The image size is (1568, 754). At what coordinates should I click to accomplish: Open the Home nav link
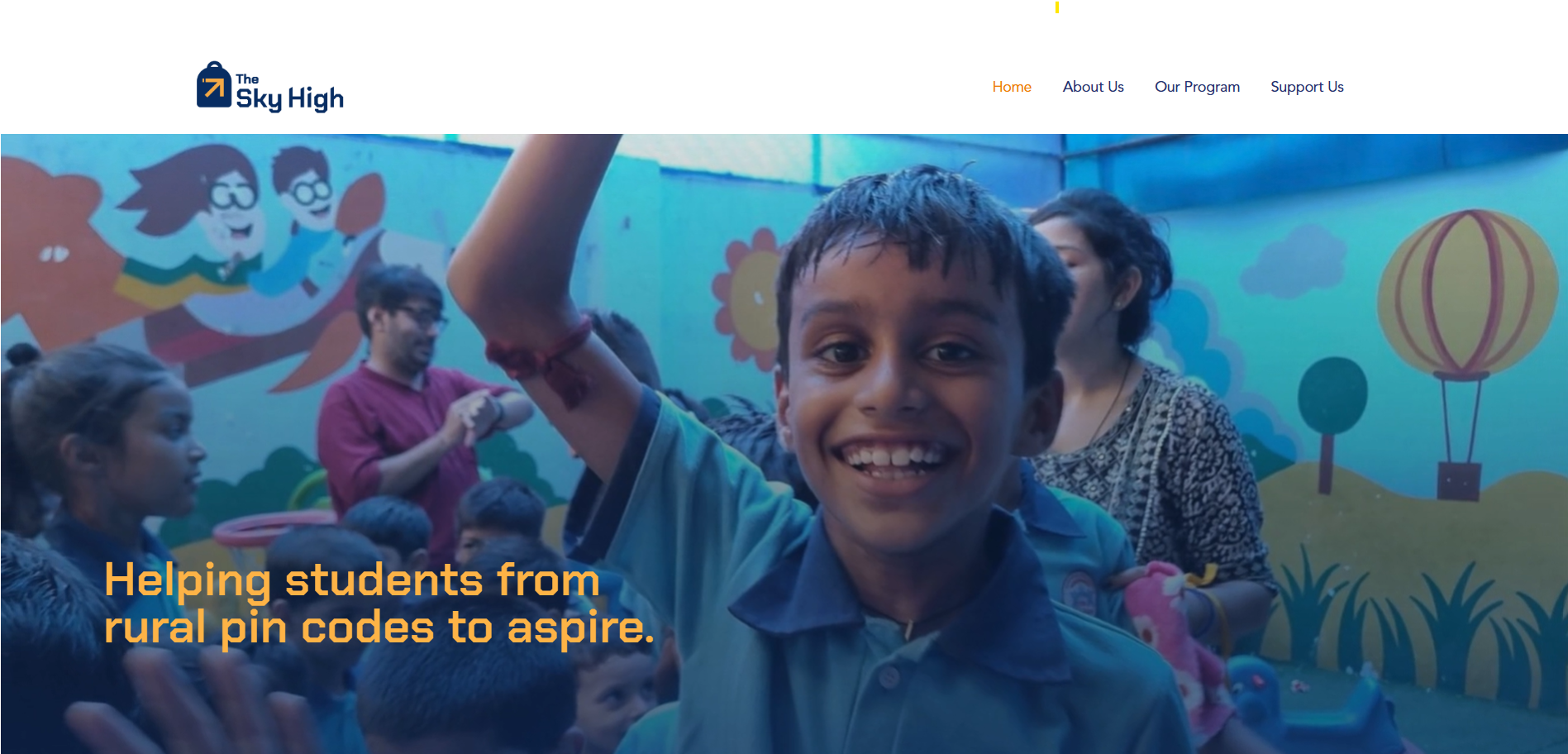pyautogui.click(x=1012, y=87)
